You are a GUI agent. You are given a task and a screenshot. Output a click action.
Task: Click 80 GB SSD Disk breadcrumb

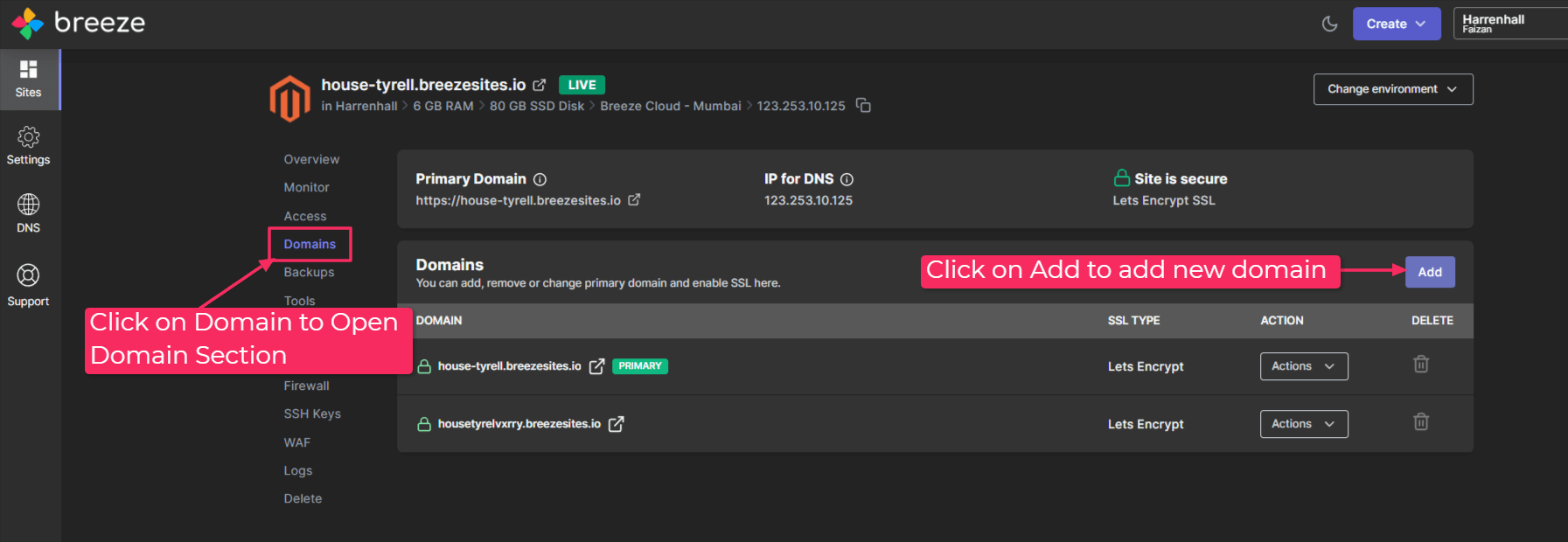pyautogui.click(x=537, y=106)
